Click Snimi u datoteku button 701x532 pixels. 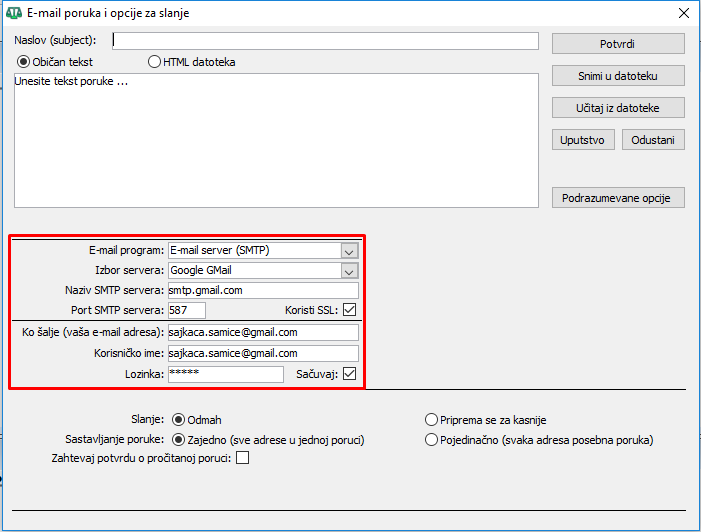point(618,76)
